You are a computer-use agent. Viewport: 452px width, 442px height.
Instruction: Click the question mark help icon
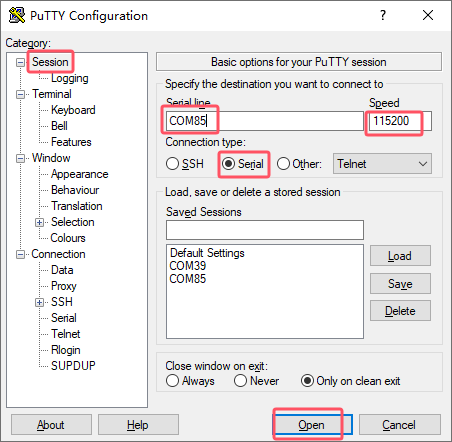click(383, 15)
